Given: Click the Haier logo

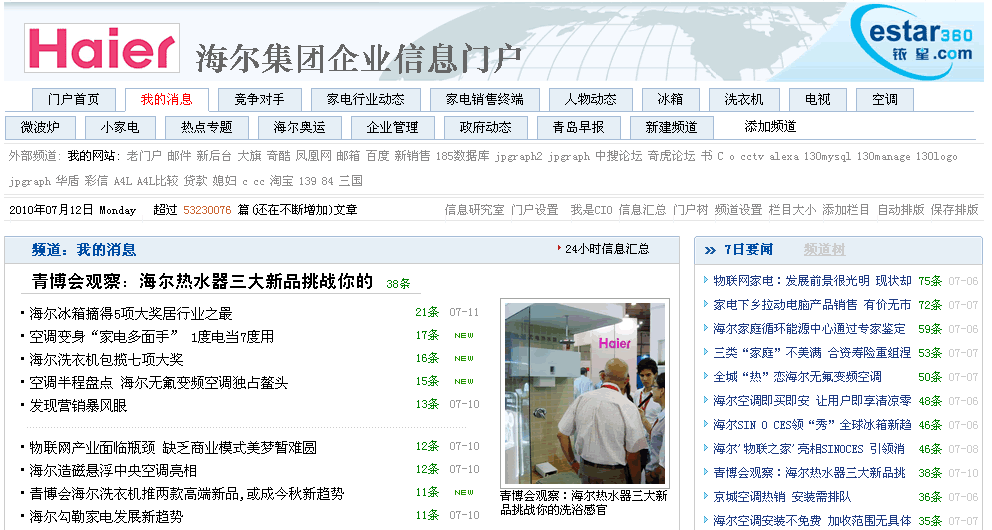Looking at the screenshot, I should [102, 48].
